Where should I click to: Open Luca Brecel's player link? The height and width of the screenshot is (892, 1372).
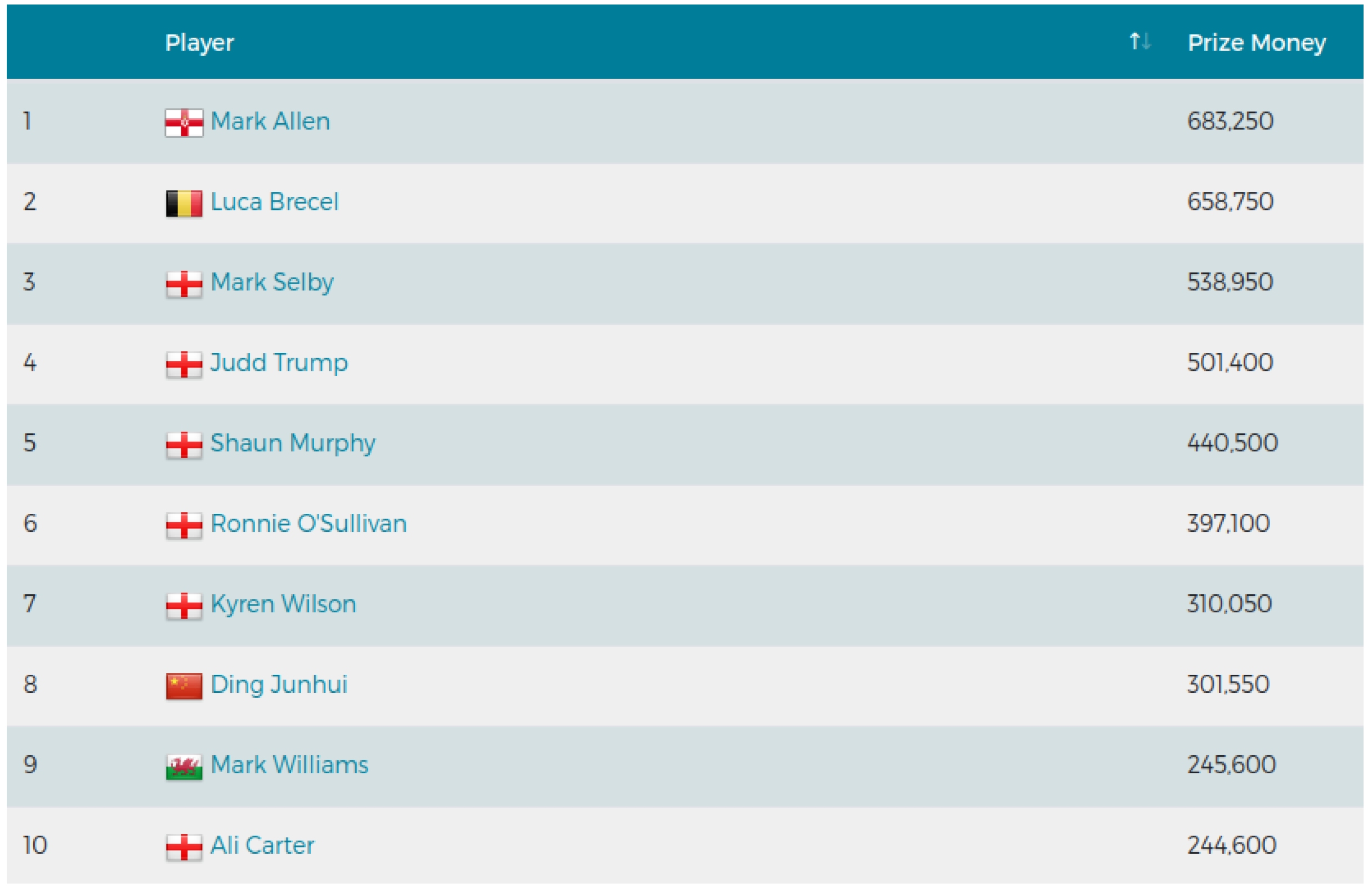[x=274, y=202]
